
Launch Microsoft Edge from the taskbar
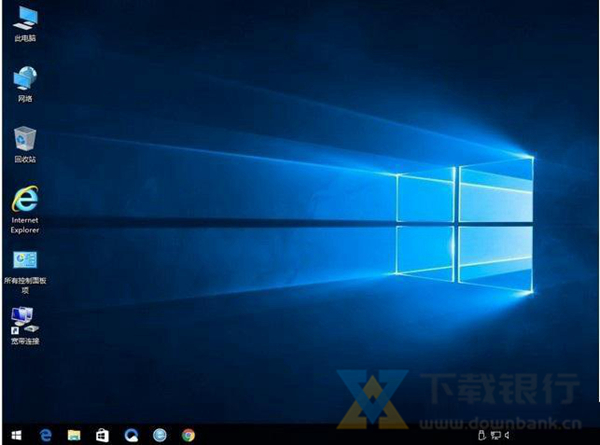pos(46,435)
